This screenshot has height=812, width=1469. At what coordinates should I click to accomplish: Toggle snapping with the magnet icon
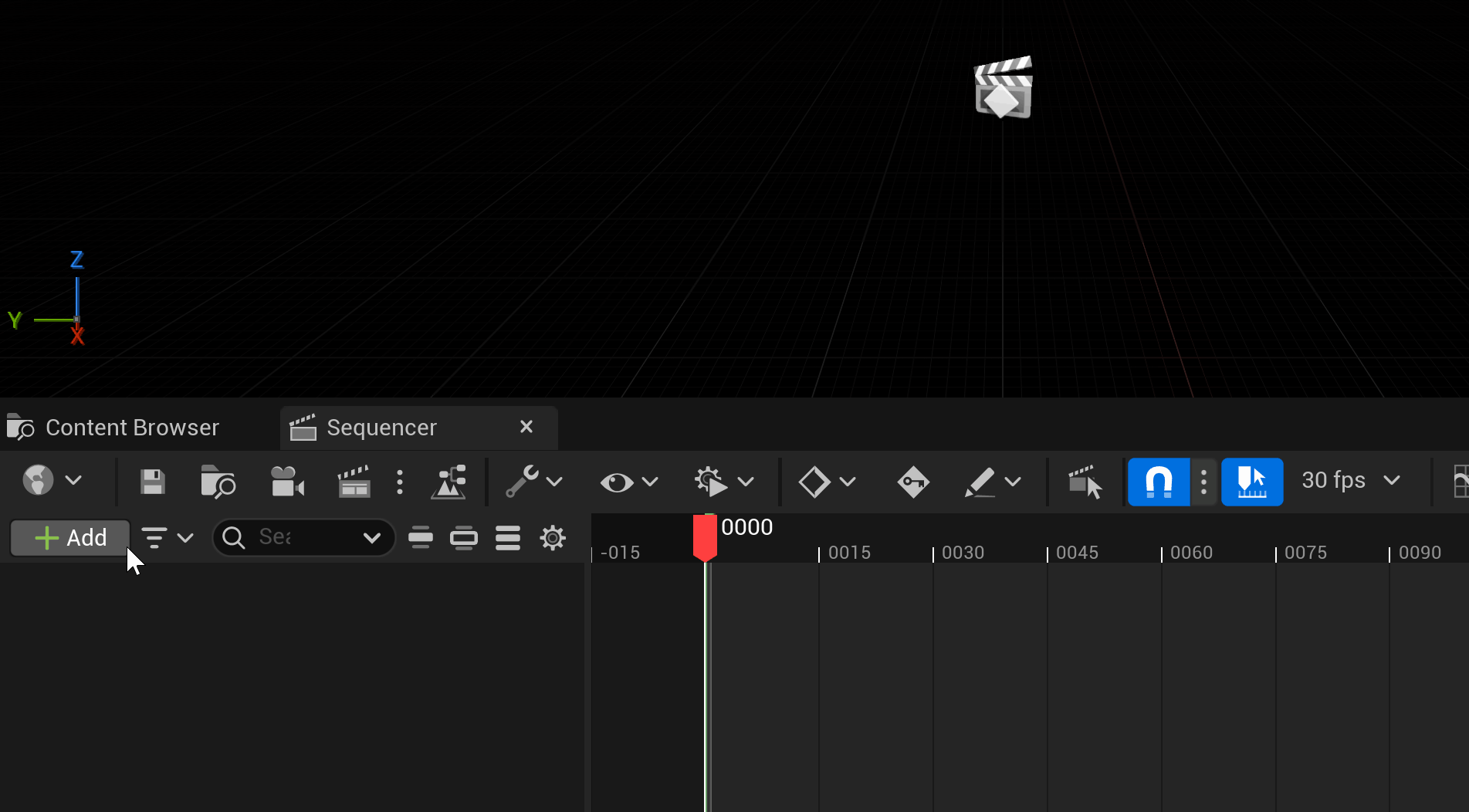coord(1159,482)
